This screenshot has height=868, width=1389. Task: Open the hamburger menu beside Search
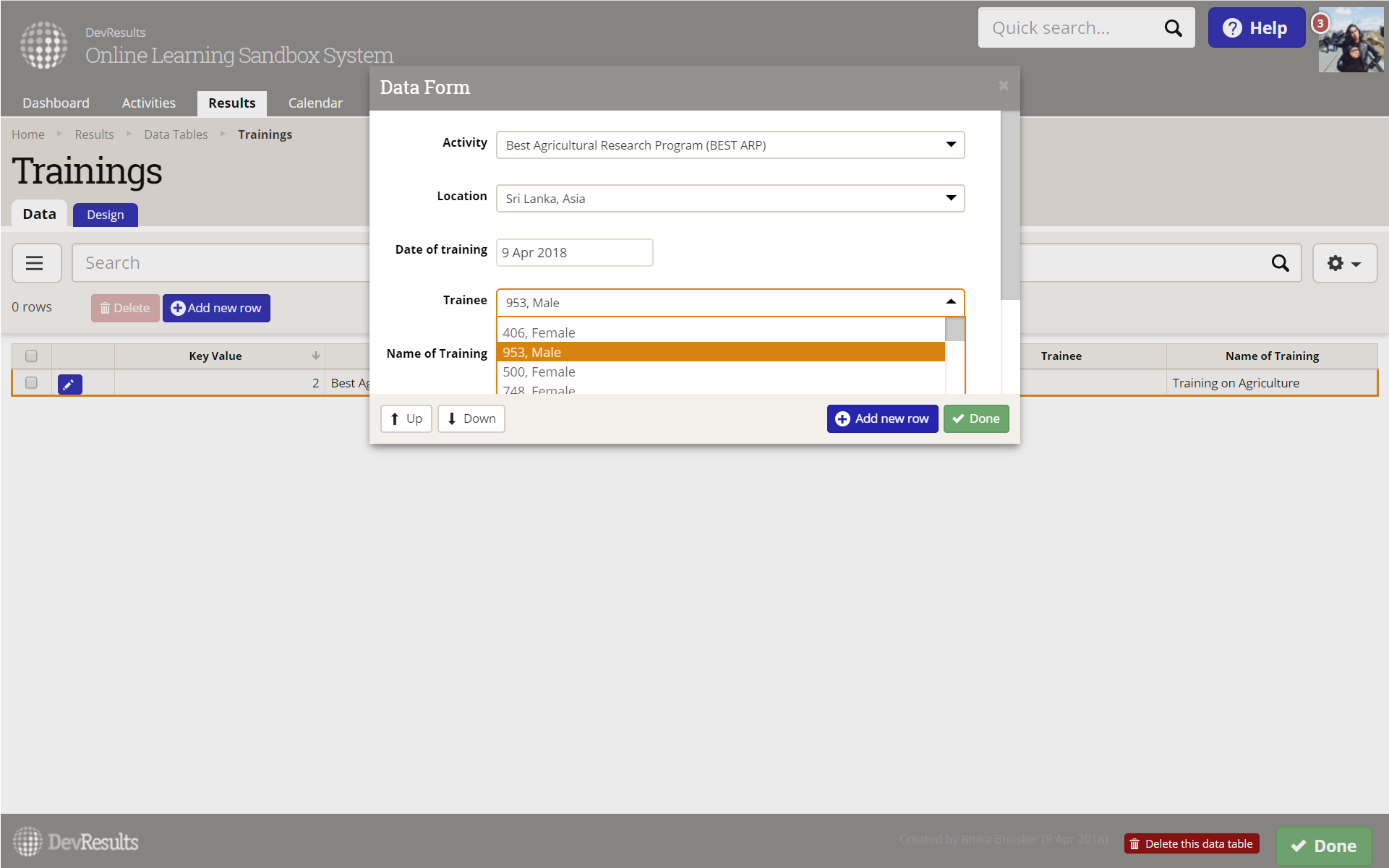tap(35, 263)
